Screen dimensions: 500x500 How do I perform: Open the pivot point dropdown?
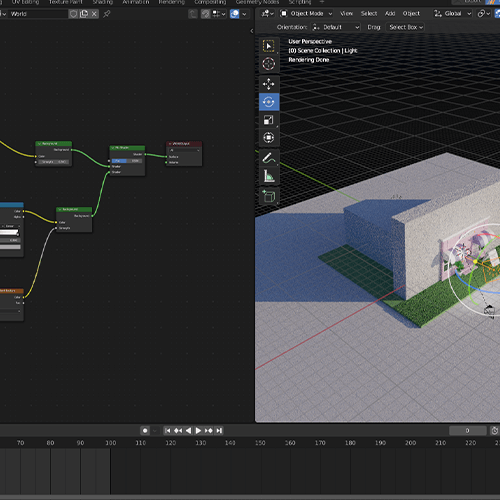tap(484, 14)
